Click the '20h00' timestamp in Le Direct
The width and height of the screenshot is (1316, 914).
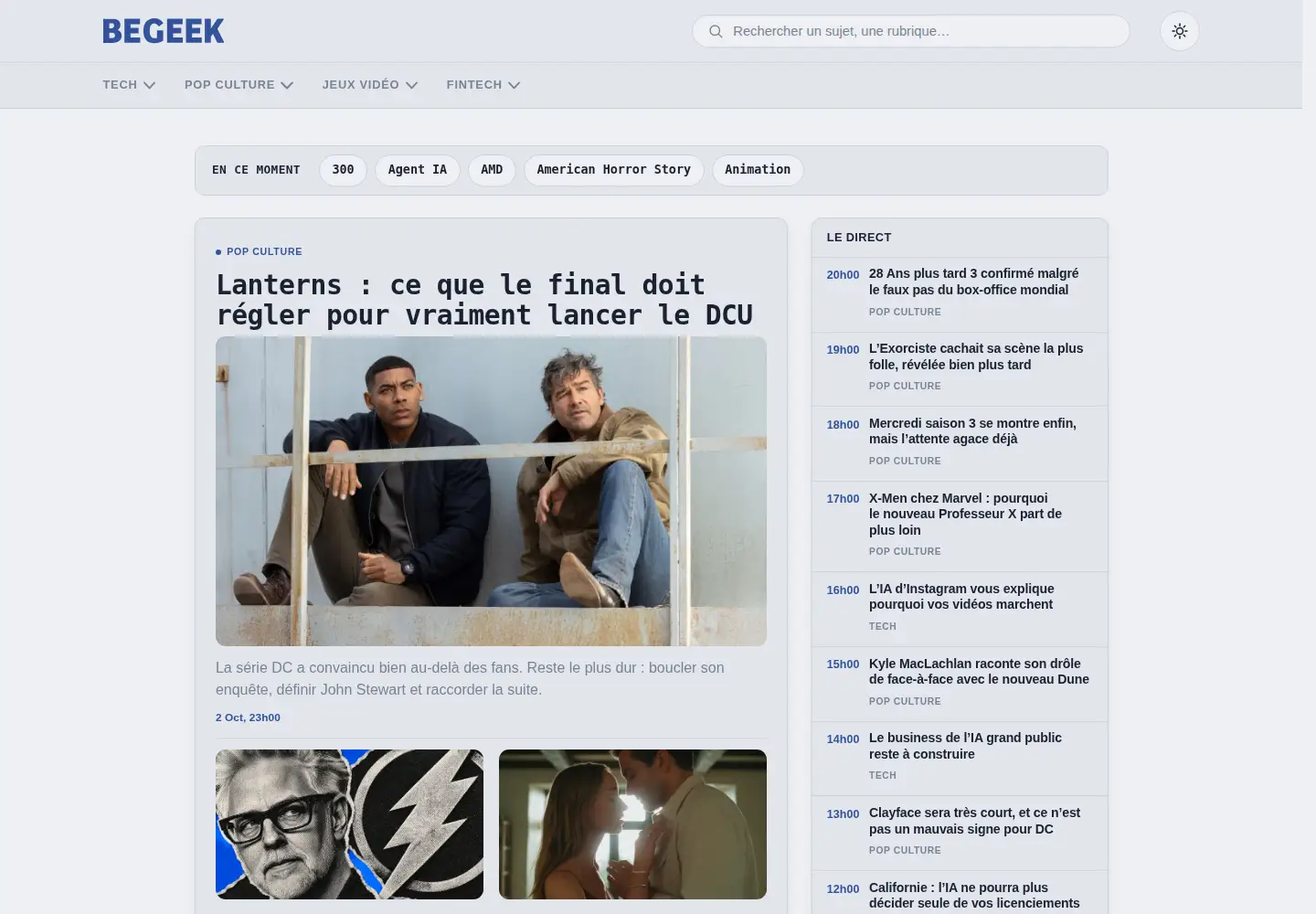pos(843,275)
